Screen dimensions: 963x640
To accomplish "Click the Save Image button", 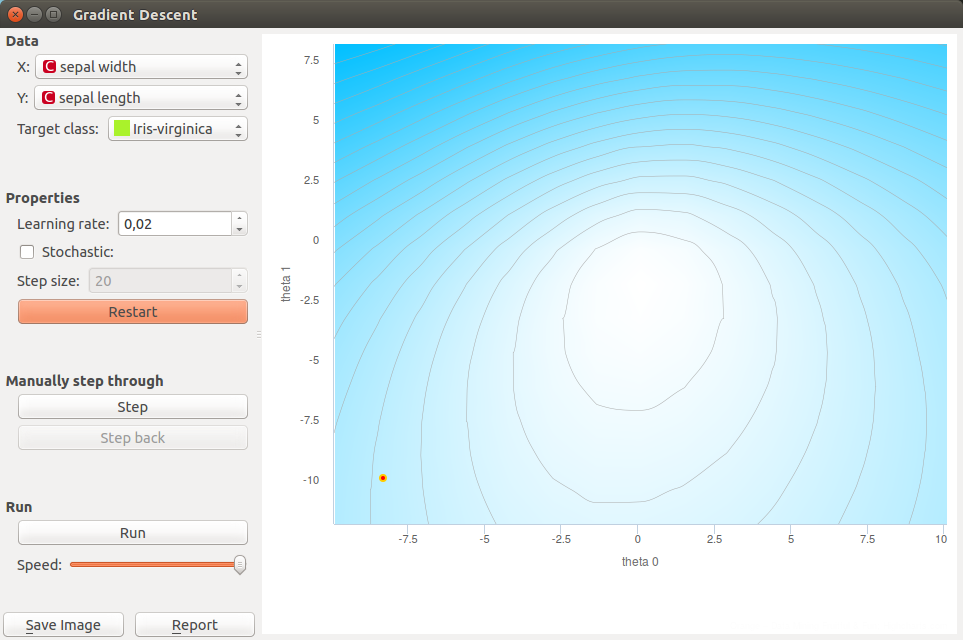I will 63,624.
